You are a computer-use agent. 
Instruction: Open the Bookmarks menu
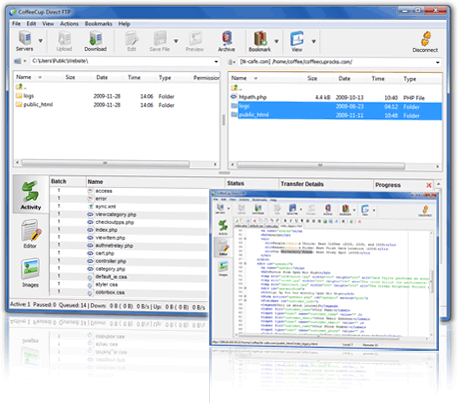[98, 24]
